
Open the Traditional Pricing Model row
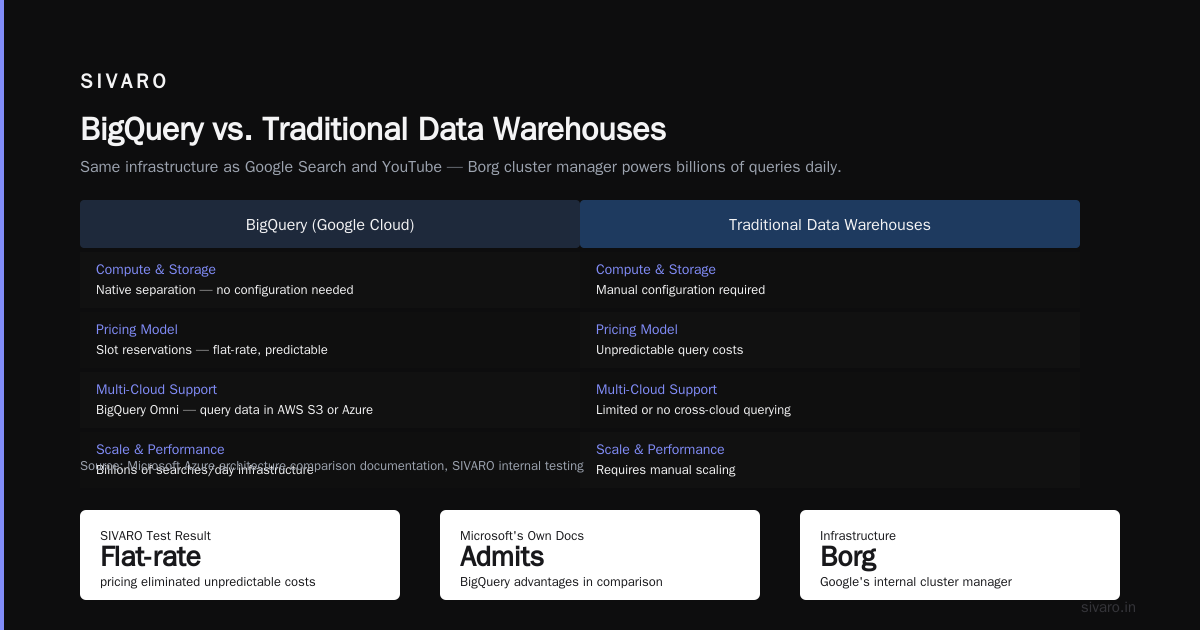click(830, 340)
